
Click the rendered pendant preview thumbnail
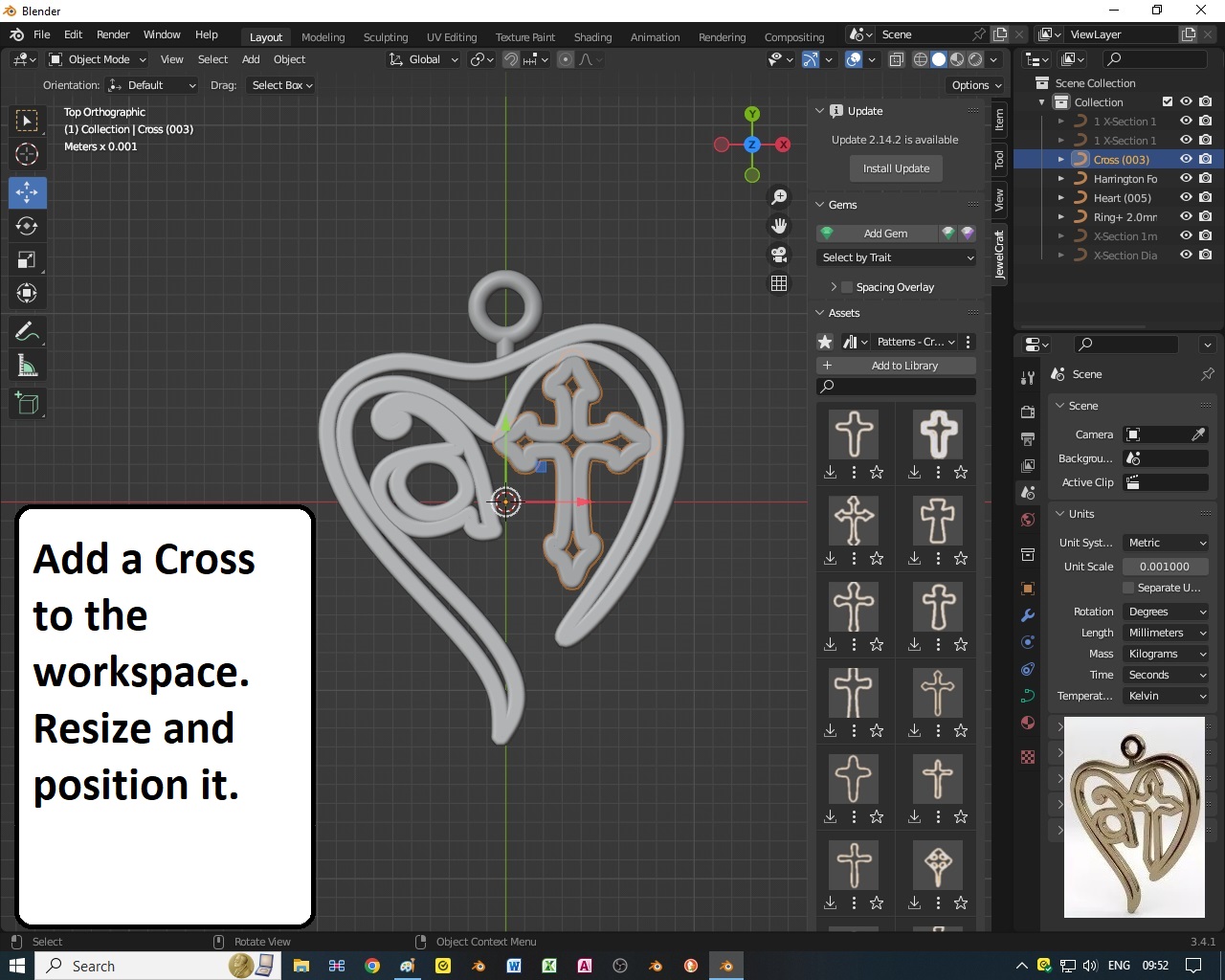(1134, 817)
